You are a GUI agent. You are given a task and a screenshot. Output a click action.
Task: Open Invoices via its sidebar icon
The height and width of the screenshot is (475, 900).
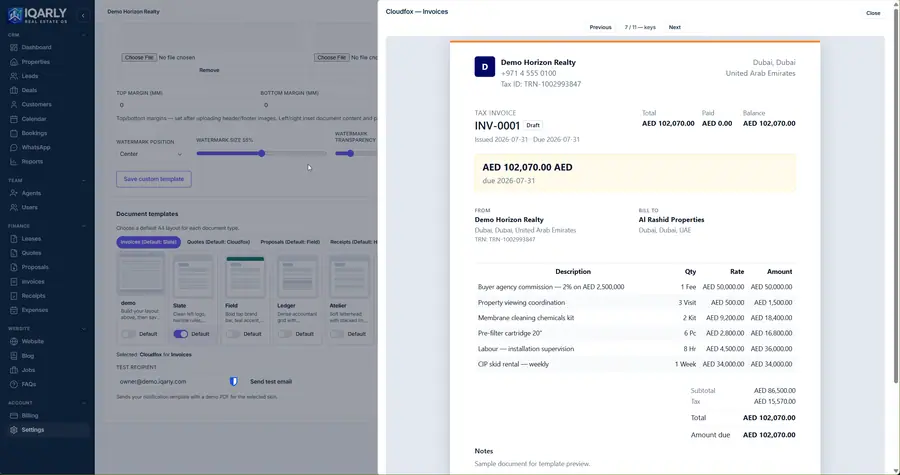tap(14, 282)
